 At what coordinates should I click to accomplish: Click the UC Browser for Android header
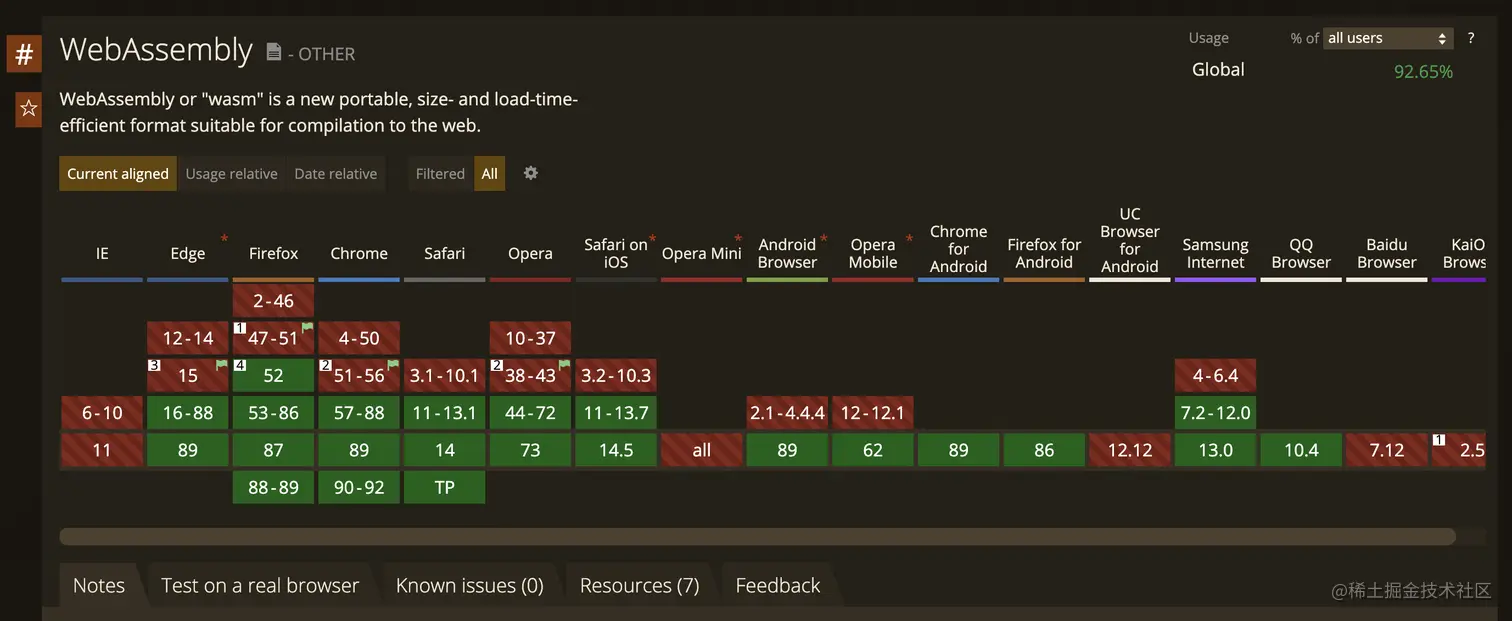tap(1130, 240)
